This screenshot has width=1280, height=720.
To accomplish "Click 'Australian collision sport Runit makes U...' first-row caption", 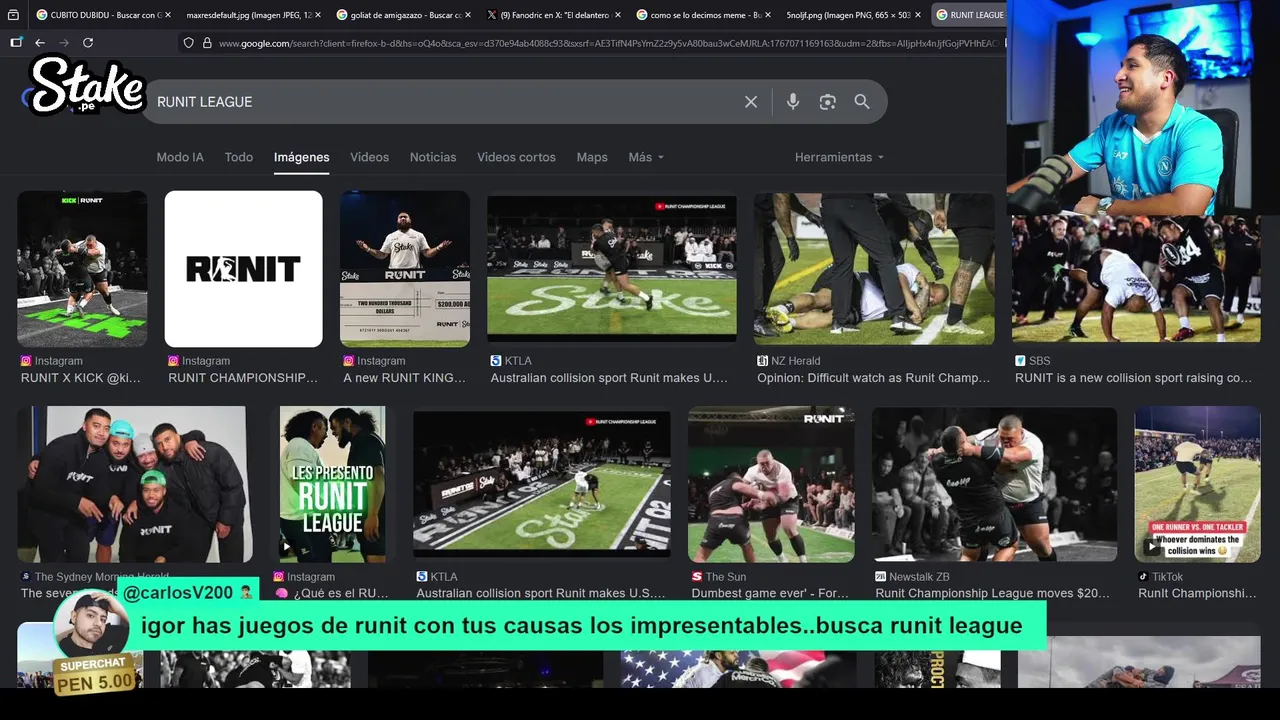I will tap(609, 378).
